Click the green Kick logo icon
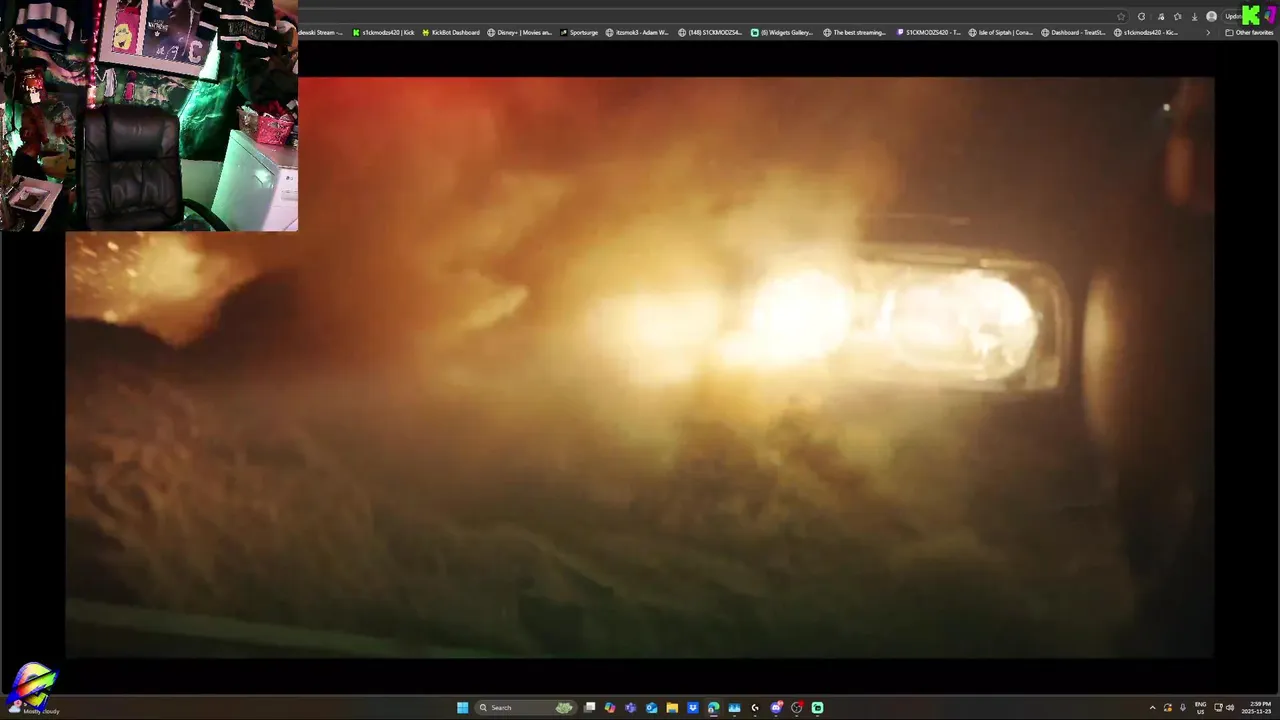The width and height of the screenshot is (1280, 720). pos(1251,15)
